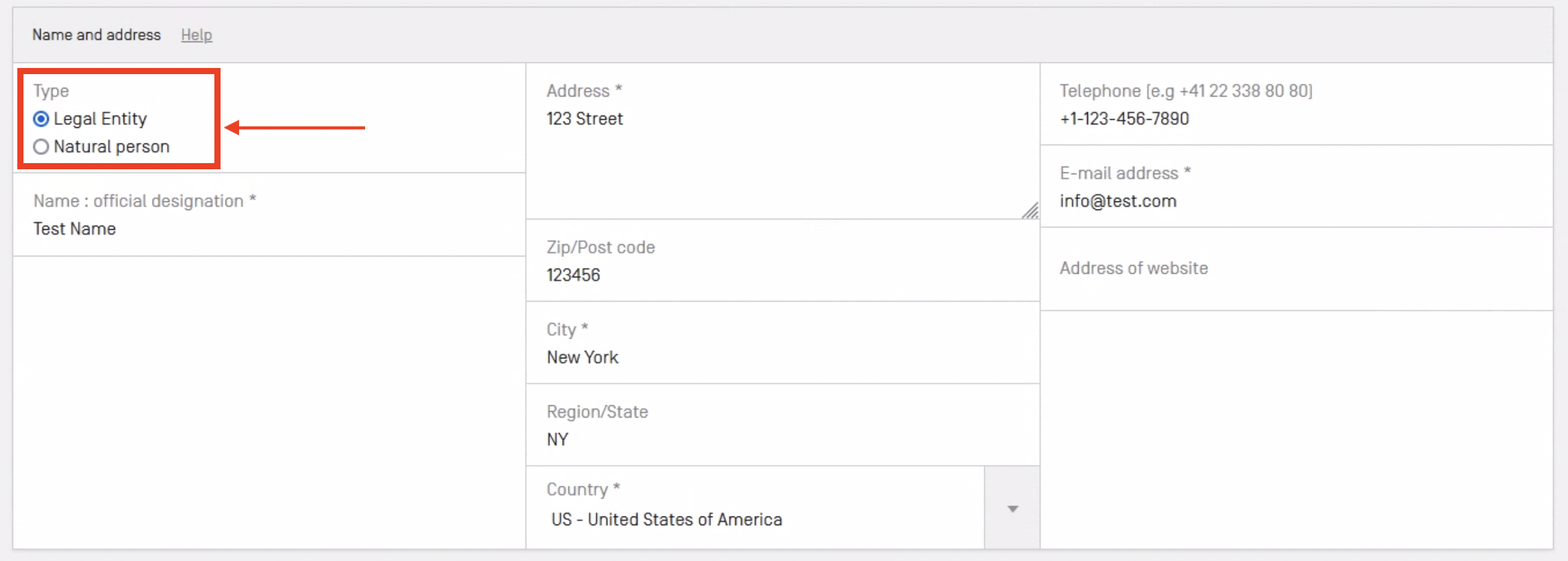This screenshot has height=561, width=1568.
Task: Click the Type label above radio buttons
Action: pyautogui.click(x=51, y=91)
